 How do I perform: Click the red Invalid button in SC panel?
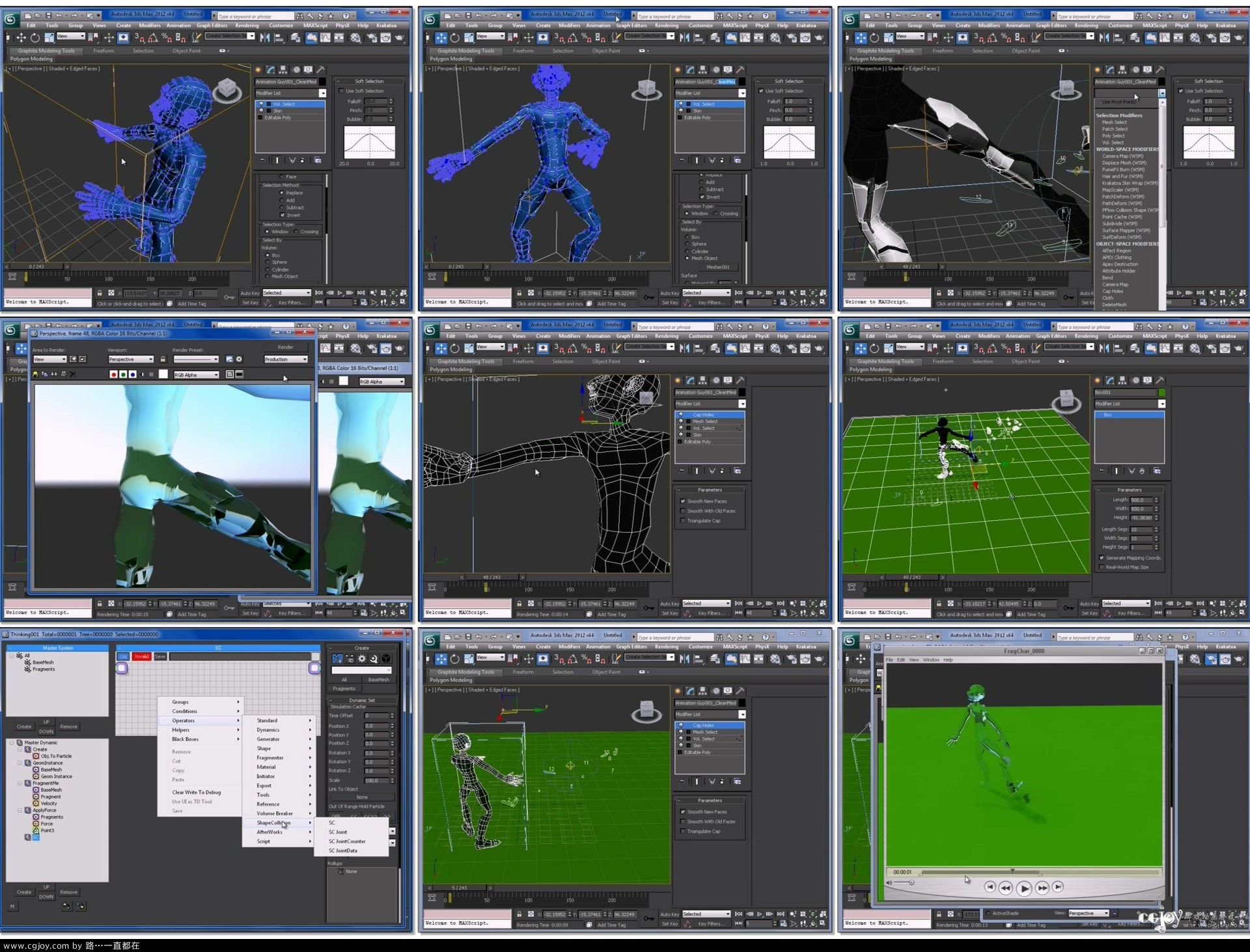click(141, 656)
